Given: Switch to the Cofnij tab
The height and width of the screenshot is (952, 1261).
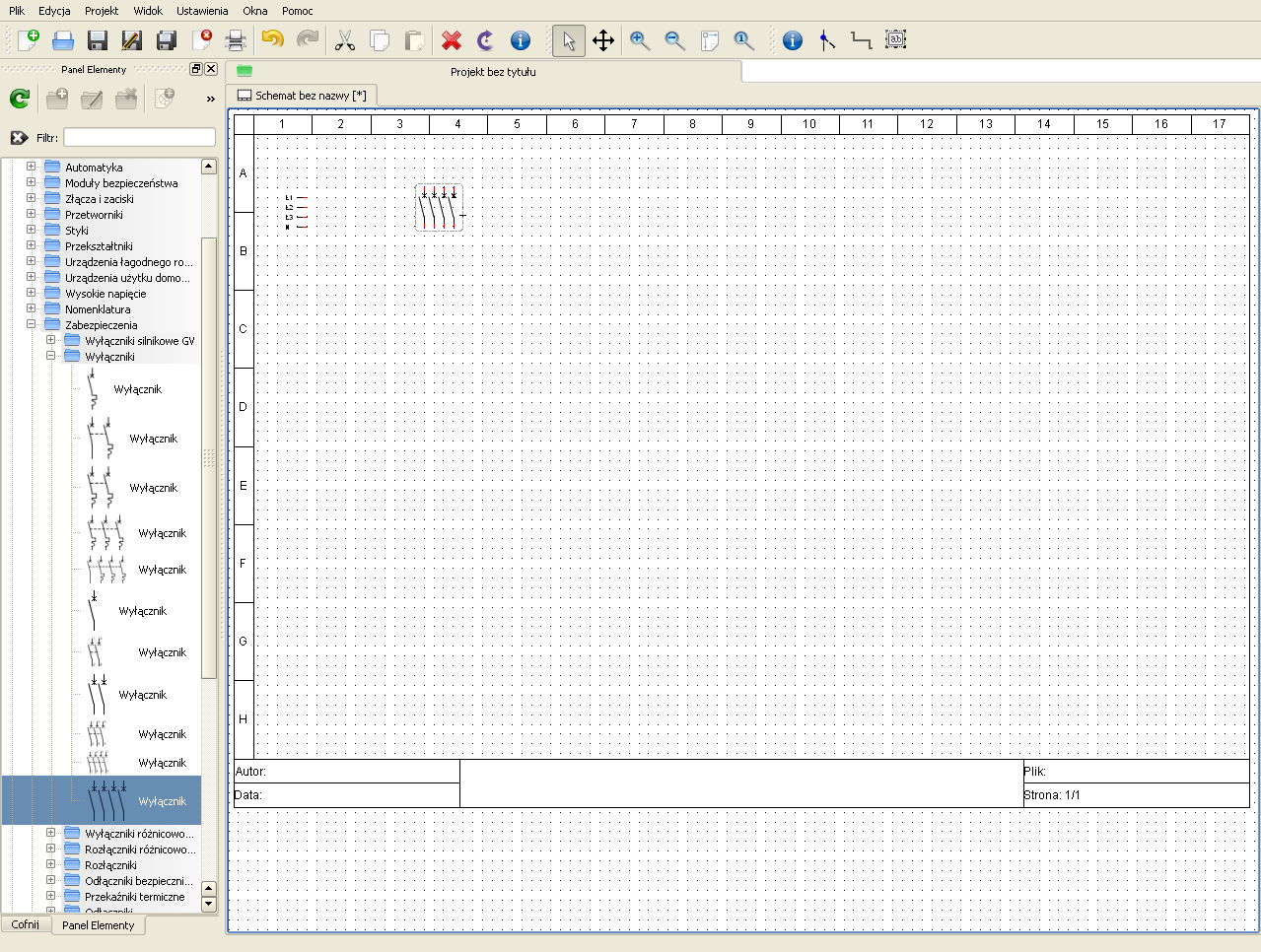Looking at the screenshot, I should [x=26, y=924].
